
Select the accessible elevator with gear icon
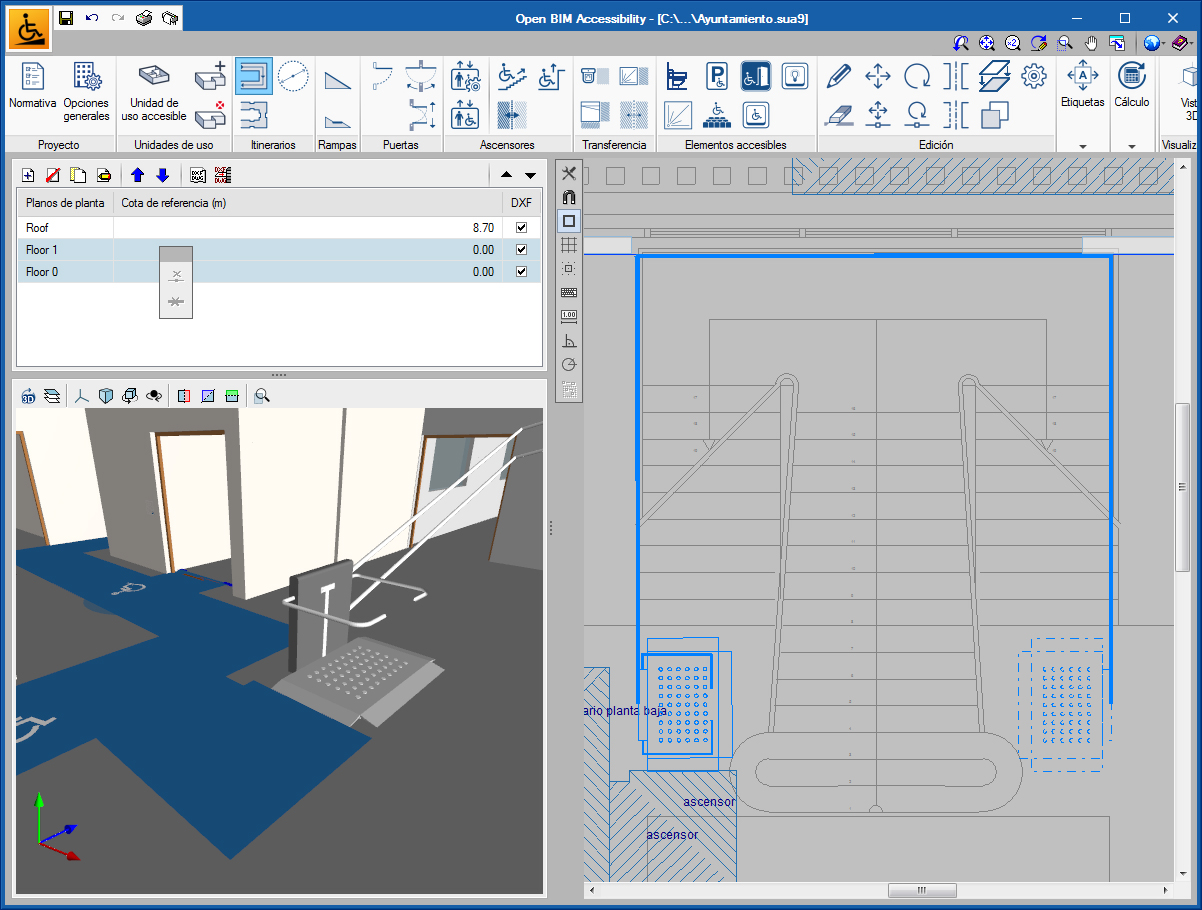pyautogui.click(x=466, y=76)
